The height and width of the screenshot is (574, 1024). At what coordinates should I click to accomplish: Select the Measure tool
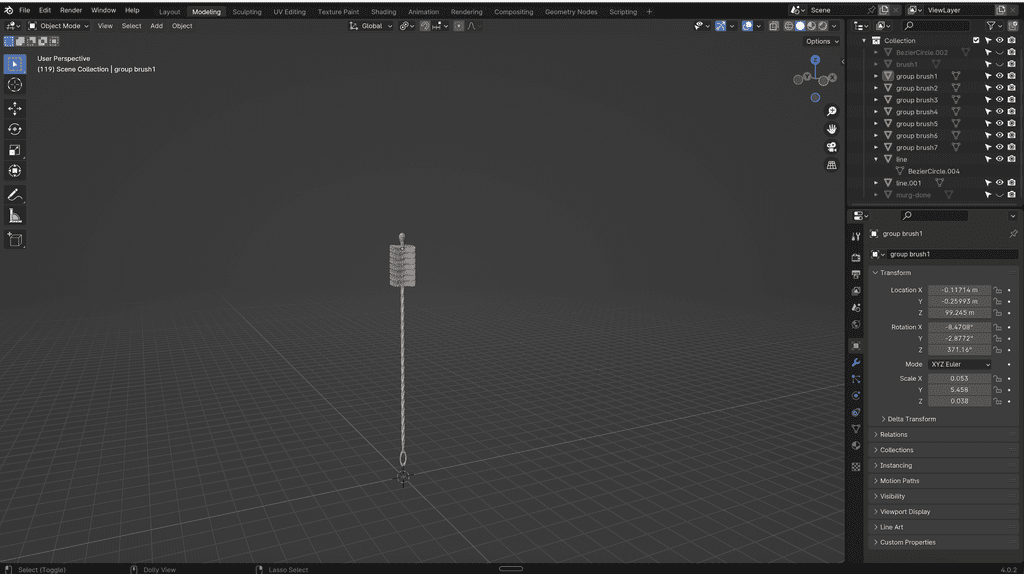[x=15, y=215]
